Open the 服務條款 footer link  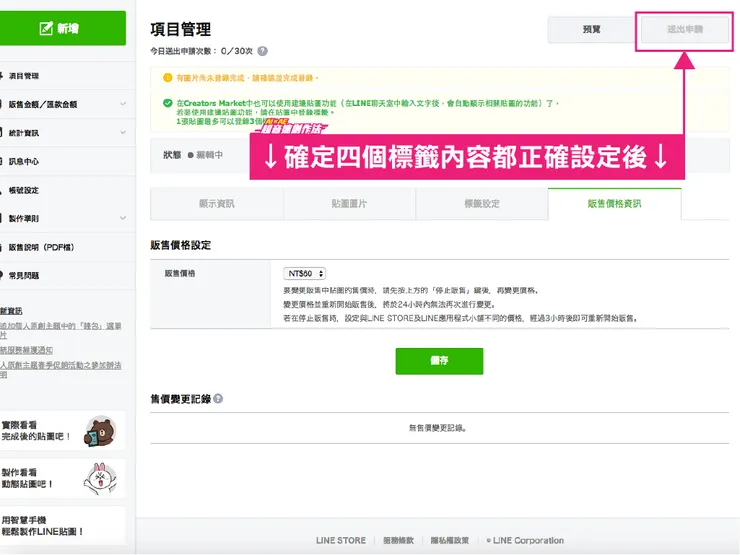point(398,540)
